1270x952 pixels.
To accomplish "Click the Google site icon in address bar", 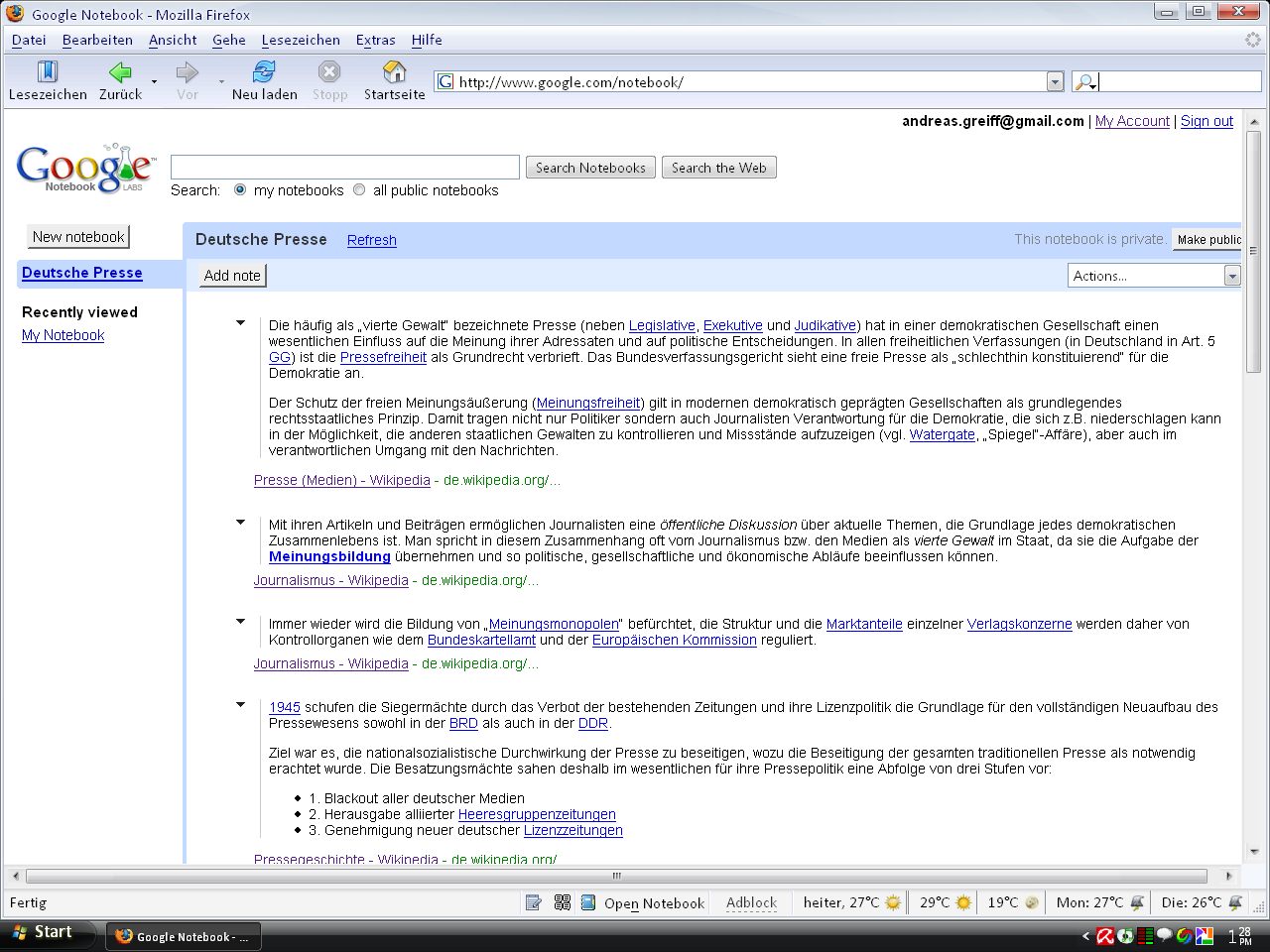I will pyautogui.click(x=445, y=82).
